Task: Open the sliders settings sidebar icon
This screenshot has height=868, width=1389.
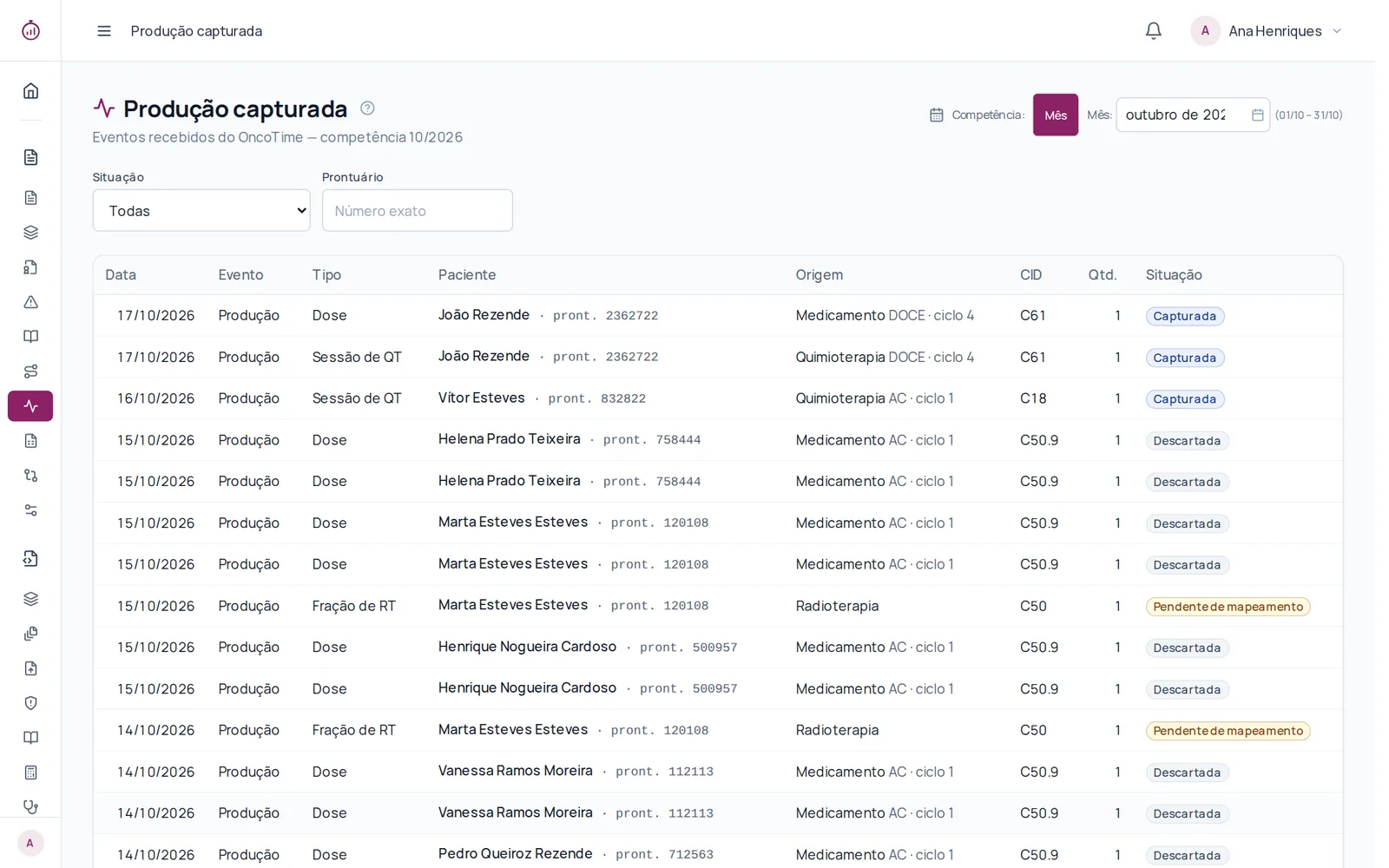Action: 30,510
